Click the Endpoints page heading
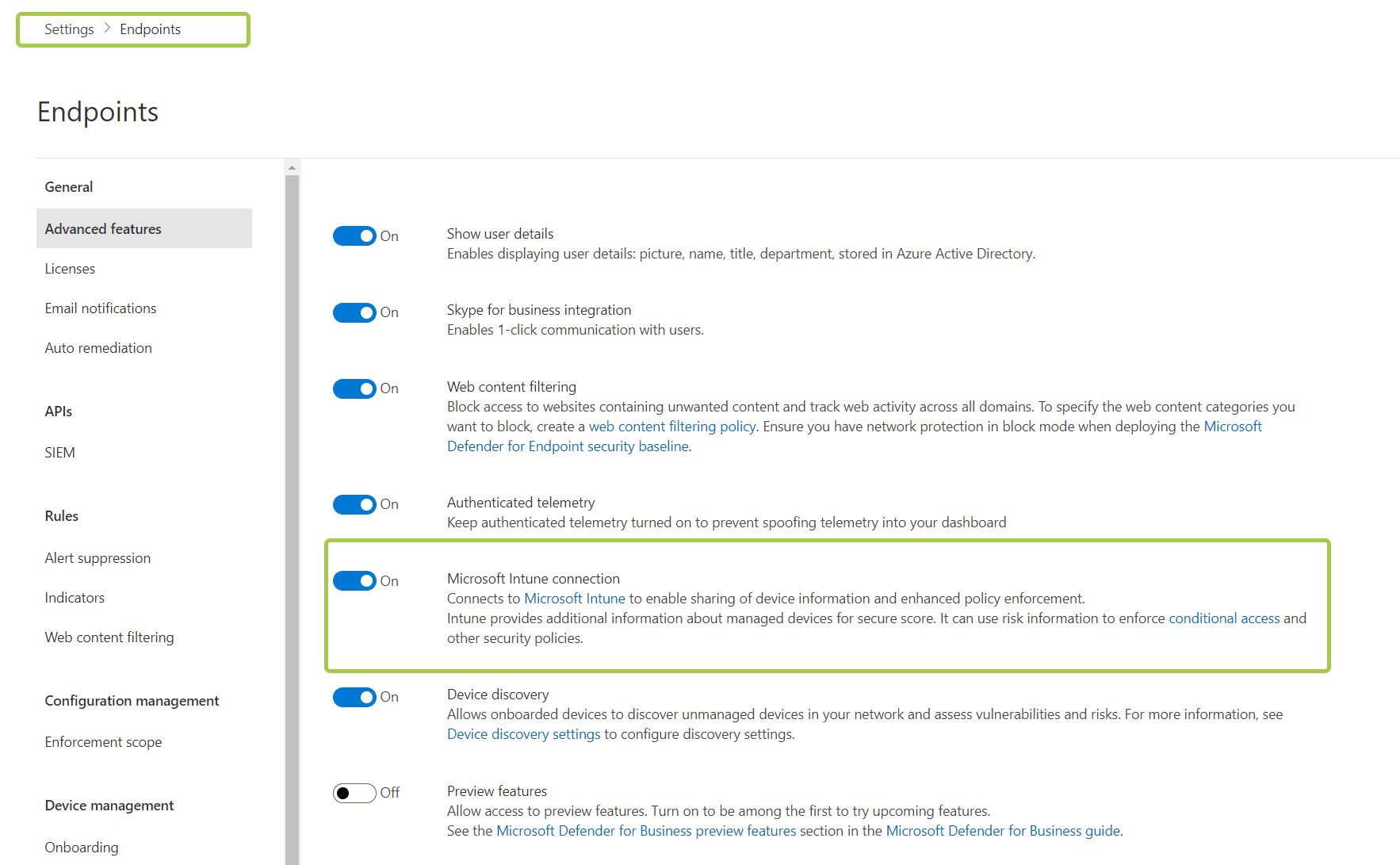The width and height of the screenshot is (1400, 865). coord(98,112)
